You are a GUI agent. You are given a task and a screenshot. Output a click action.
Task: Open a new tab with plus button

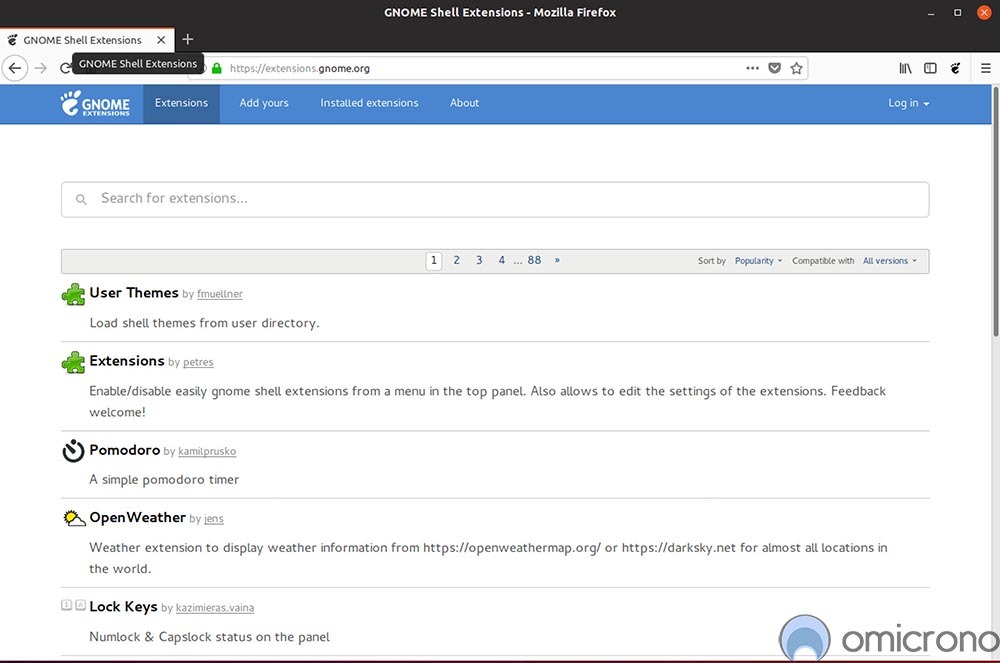[x=188, y=40]
